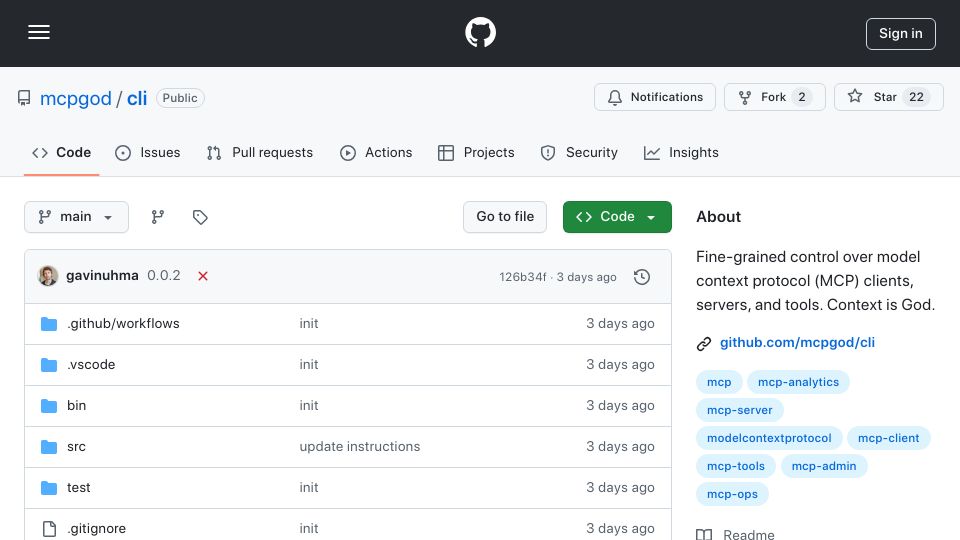Image resolution: width=960 pixels, height=540 pixels.
Task: Select the Code tab
Action: point(61,152)
